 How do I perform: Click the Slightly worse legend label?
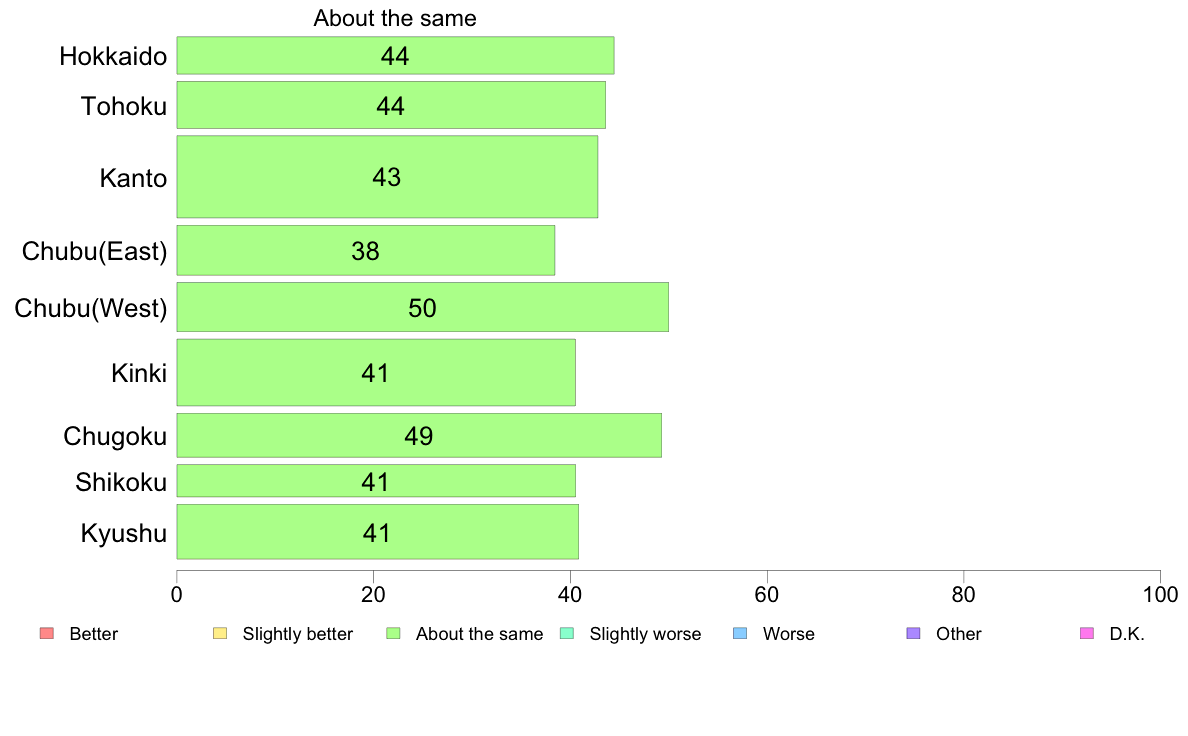tap(646, 634)
